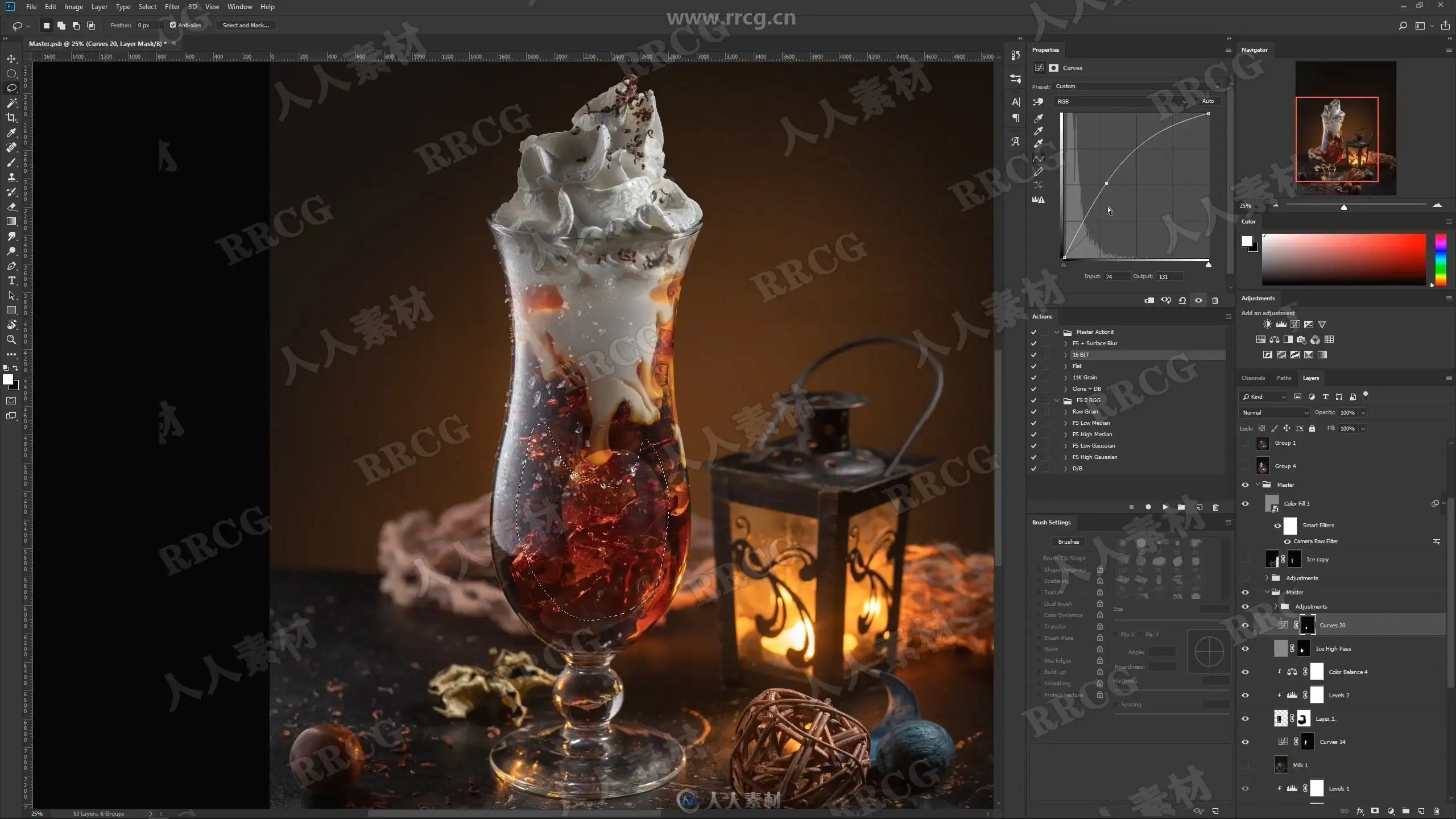Click the Play action button
Viewport: 1456px width, 819px height.
click(x=1165, y=507)
